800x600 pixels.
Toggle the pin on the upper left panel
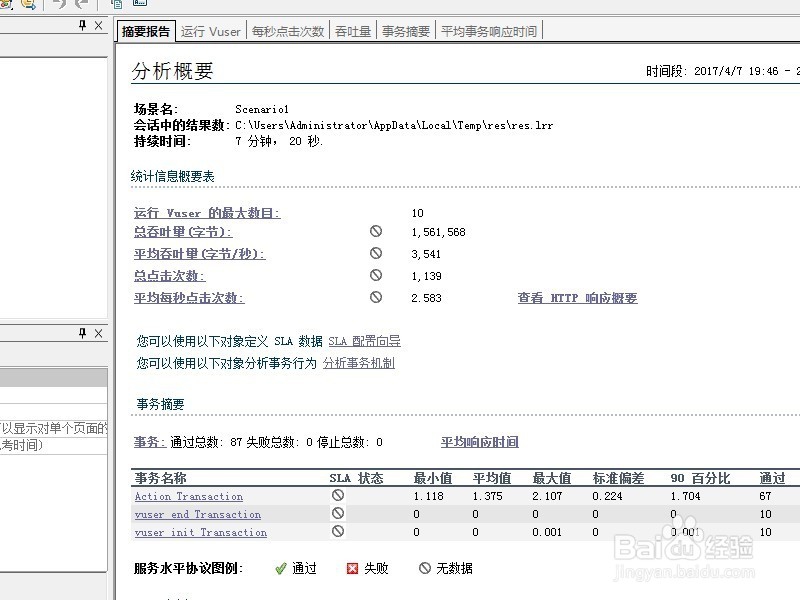[x=82, y=27]
